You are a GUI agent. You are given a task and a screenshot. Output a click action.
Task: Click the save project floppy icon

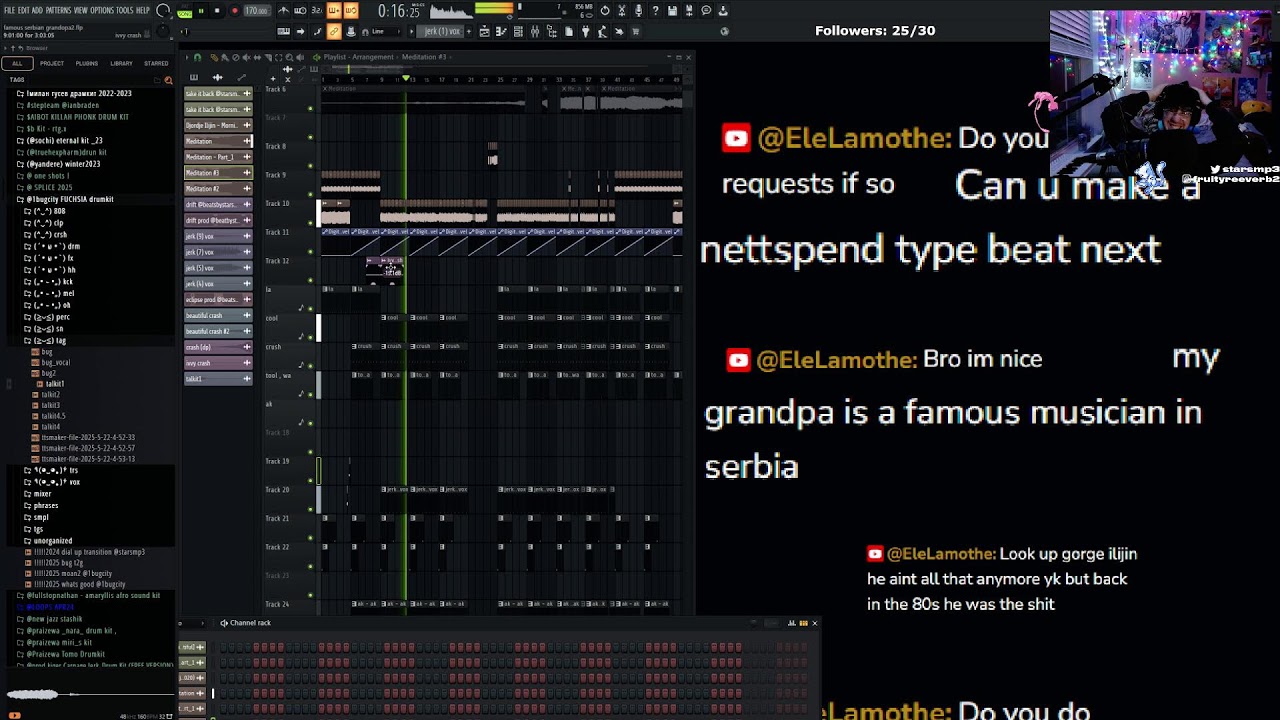(x=672, y=11)
